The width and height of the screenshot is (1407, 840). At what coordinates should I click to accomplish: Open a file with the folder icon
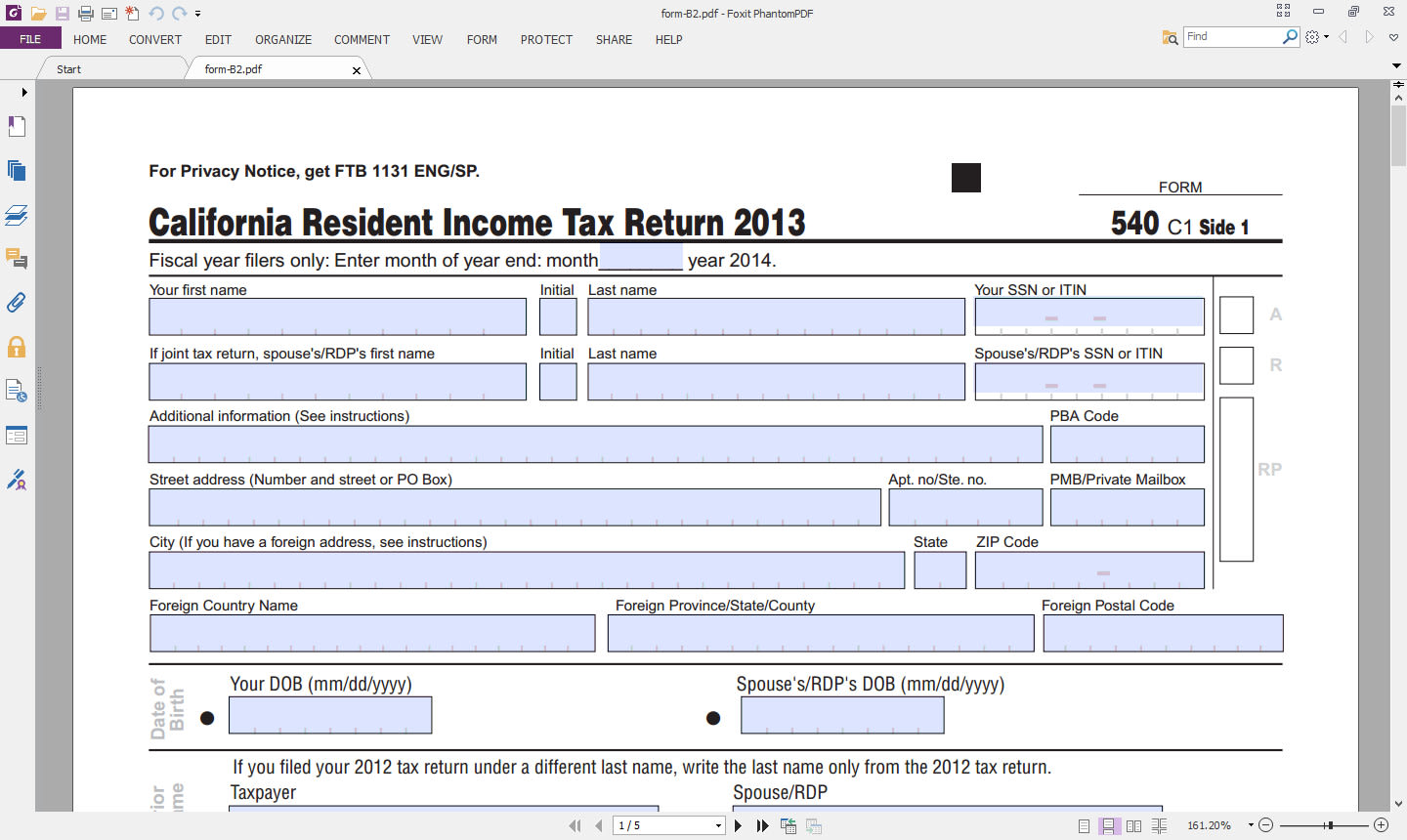[38, 14]
